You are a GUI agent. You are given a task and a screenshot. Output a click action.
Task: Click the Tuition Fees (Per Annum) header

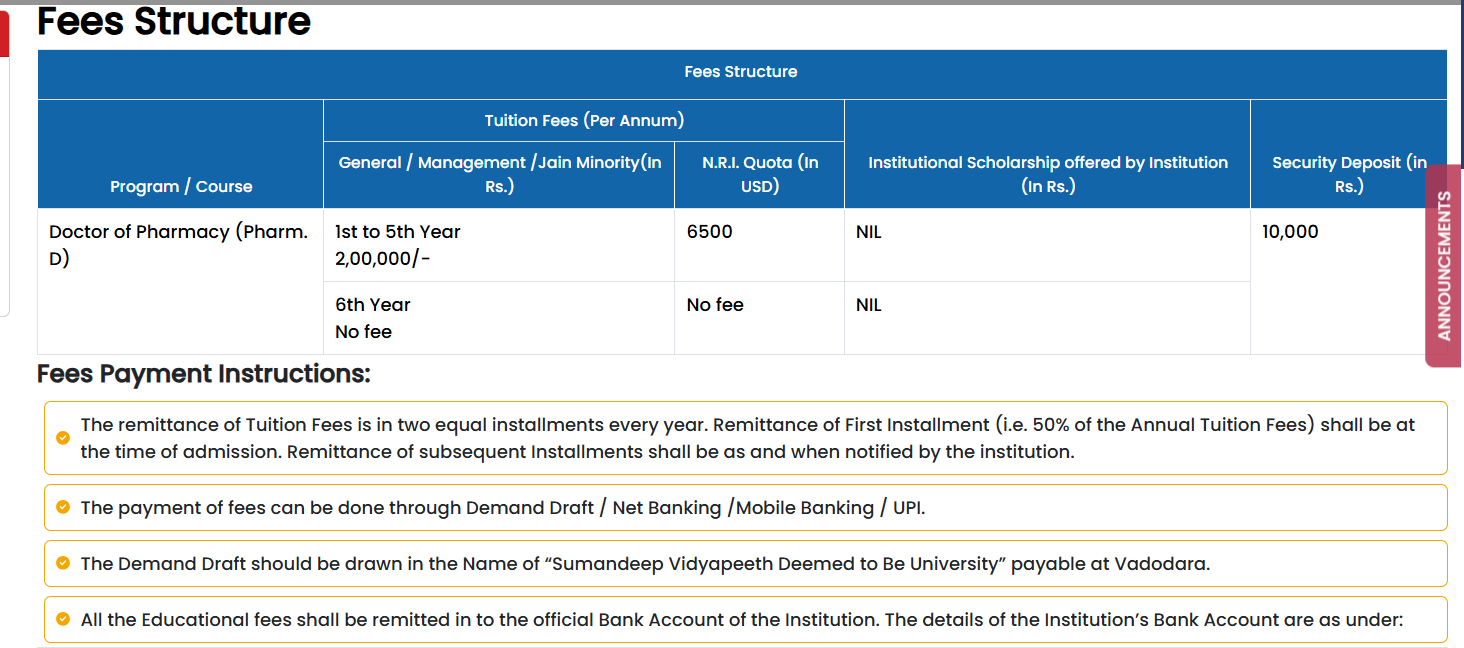coord(584,120)
